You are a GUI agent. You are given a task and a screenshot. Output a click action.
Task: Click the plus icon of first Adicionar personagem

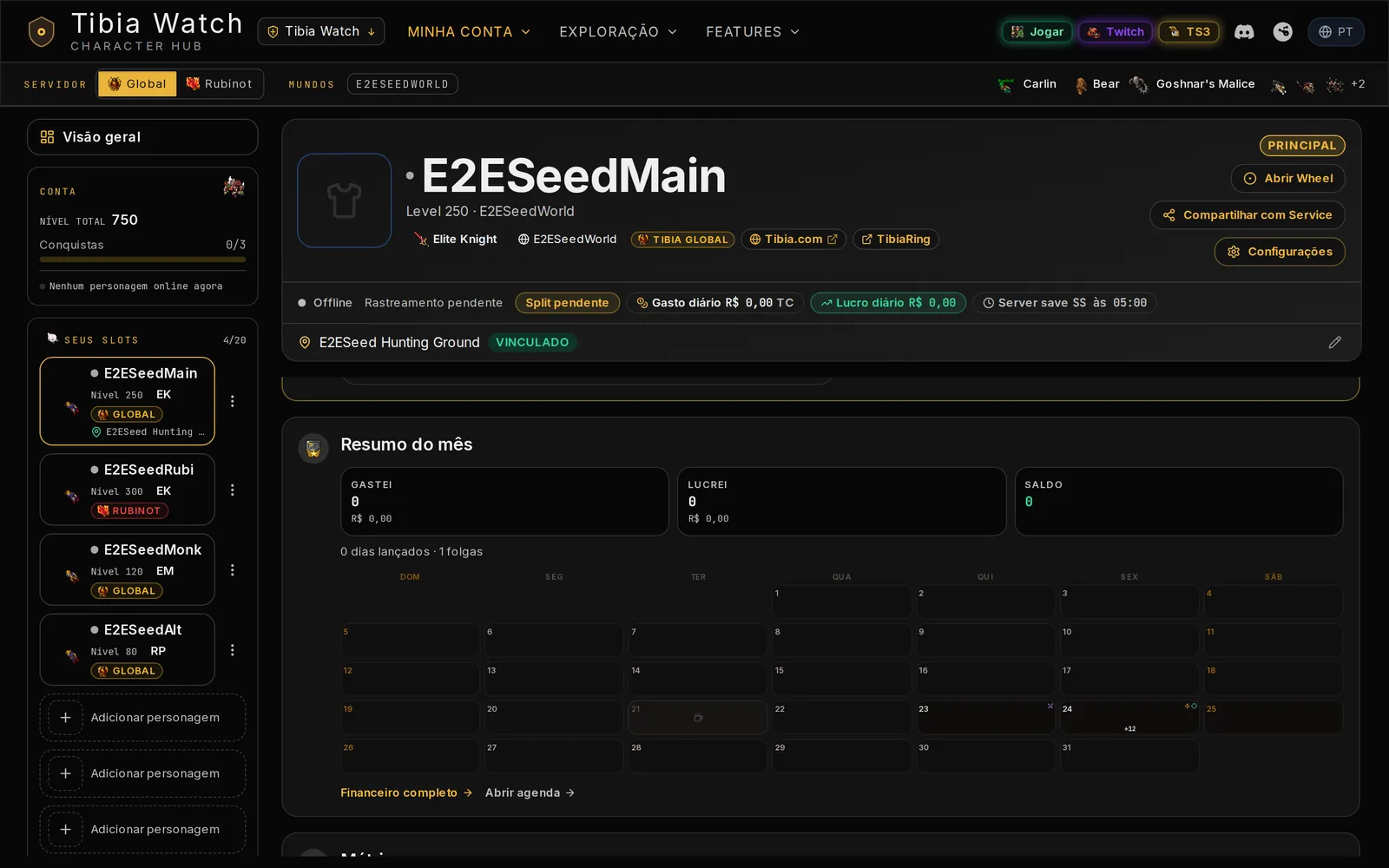pyautogui.click(x=65, y=718)
